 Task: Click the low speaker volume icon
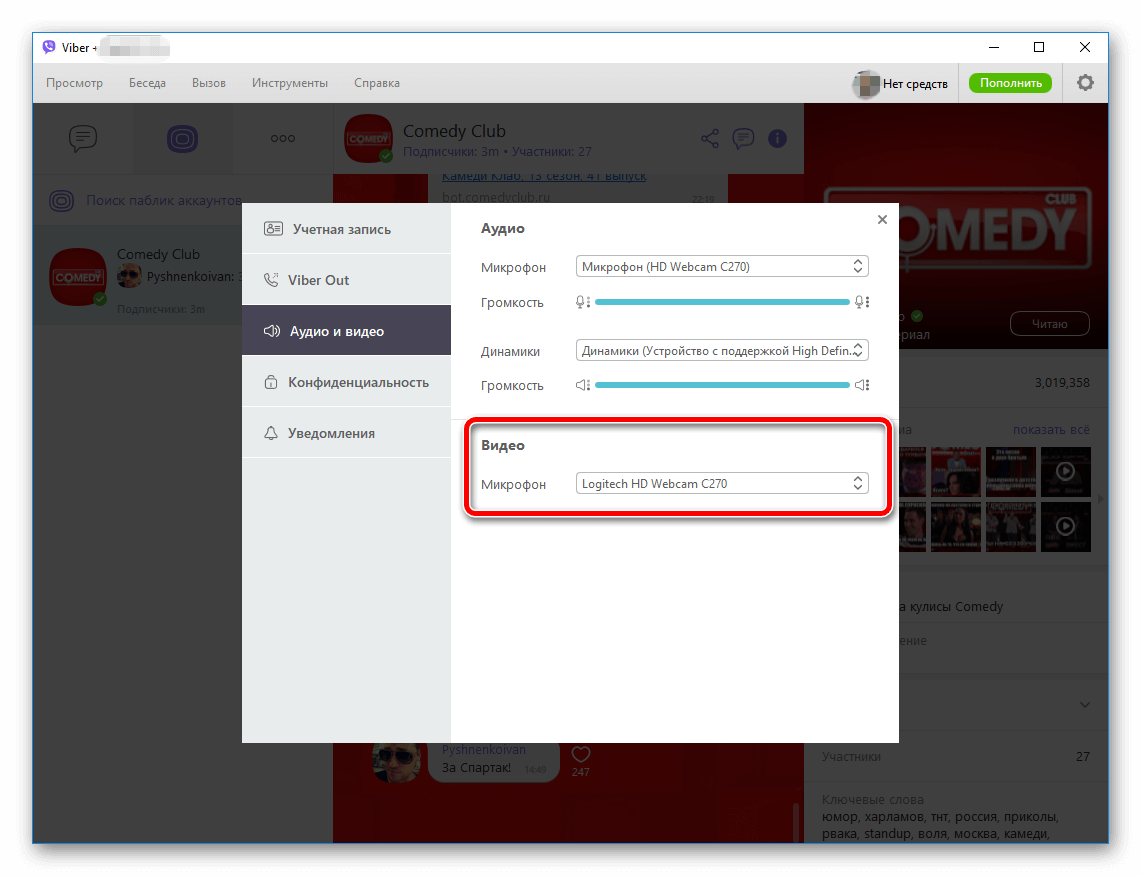[582, 385]
